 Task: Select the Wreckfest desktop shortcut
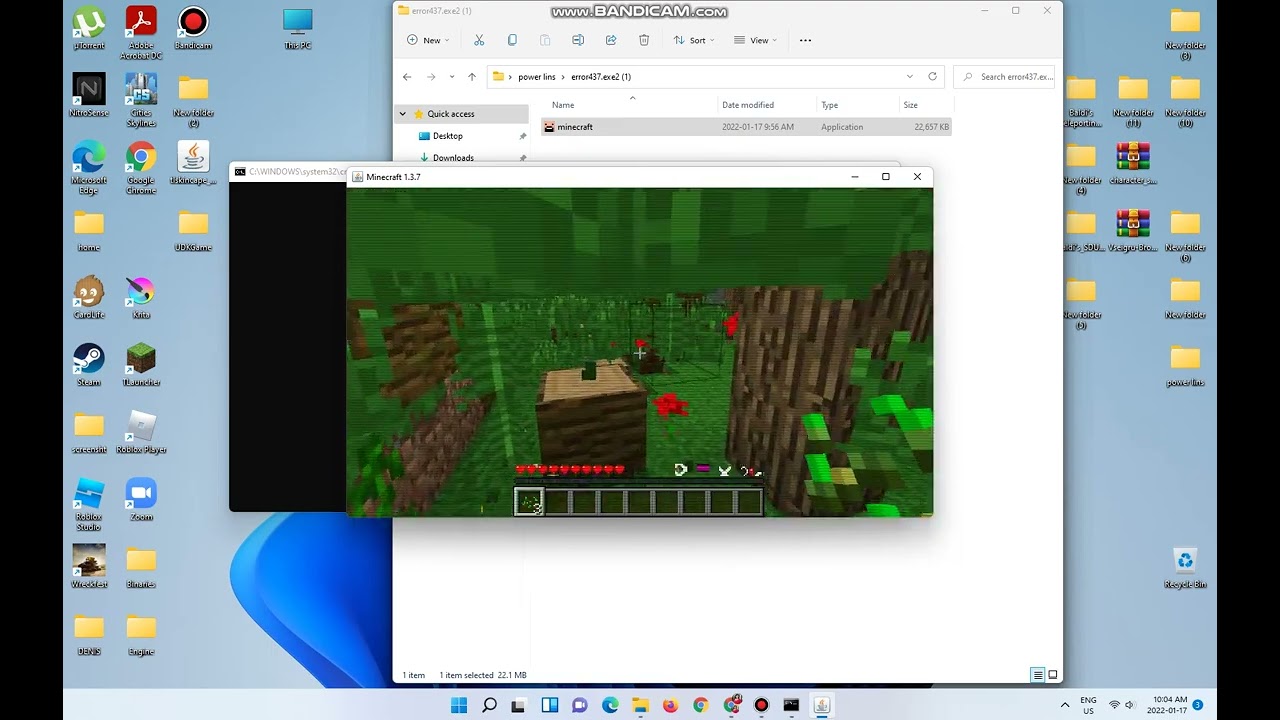pyautogui.click(x=89, y=566)
